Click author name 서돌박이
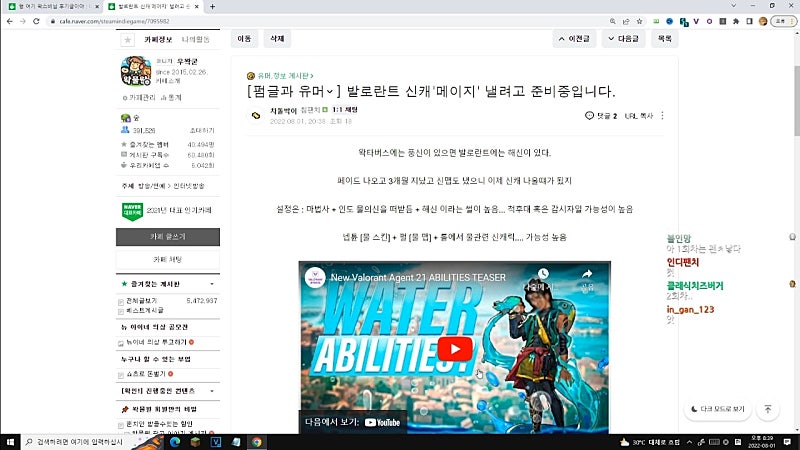The image size is (800, 450). [x=283, y=110]
